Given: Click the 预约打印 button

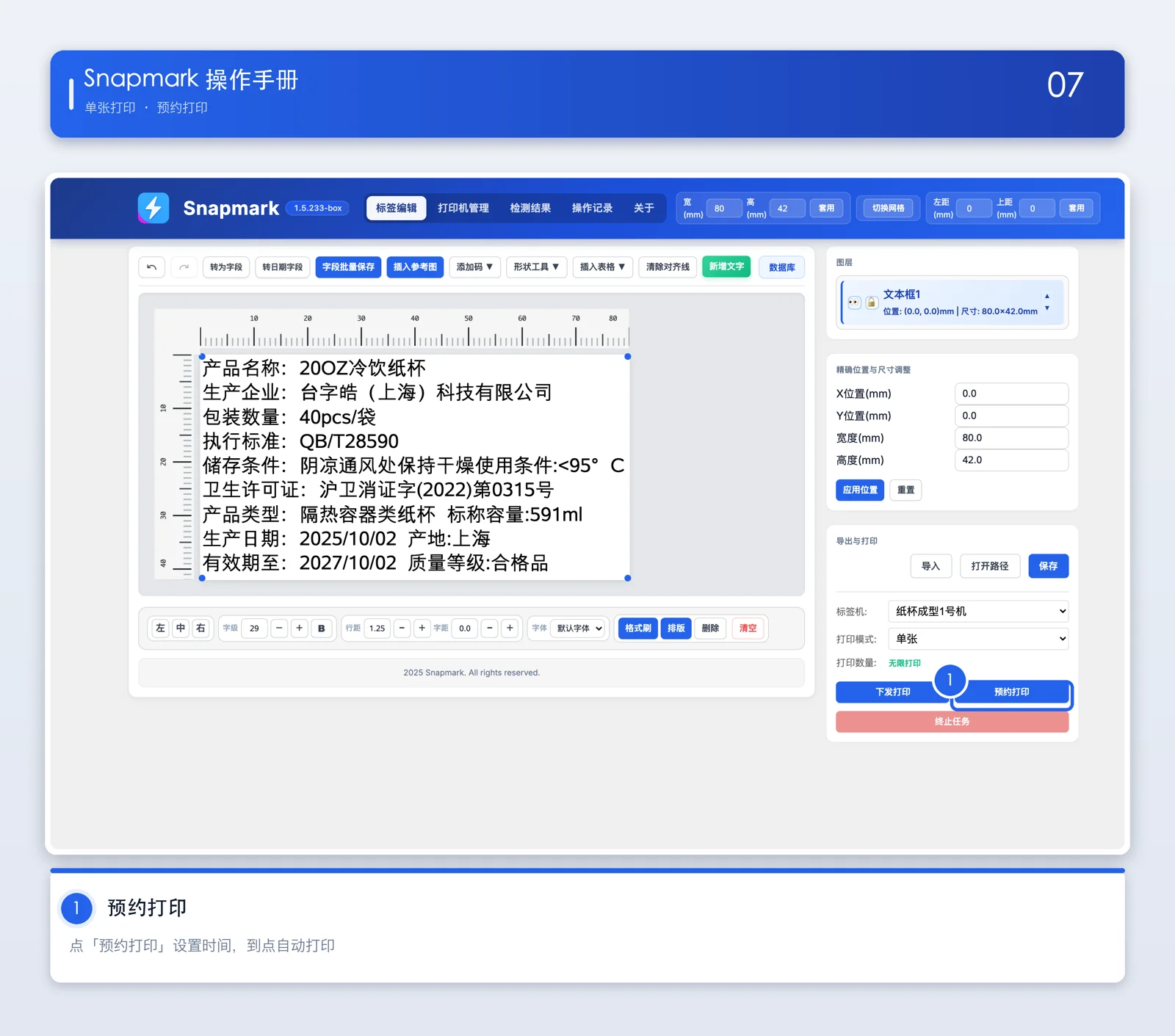Looking at the screenshot, I should coord(1012,692).
